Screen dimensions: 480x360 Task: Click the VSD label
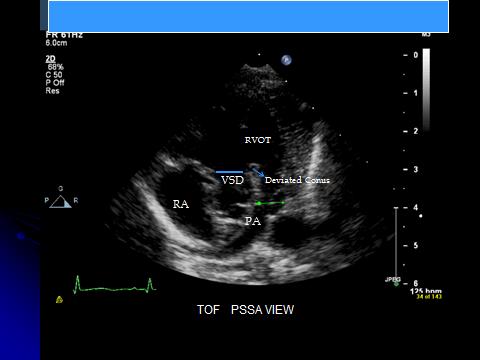pyautogui.click(x=232, y=180)
